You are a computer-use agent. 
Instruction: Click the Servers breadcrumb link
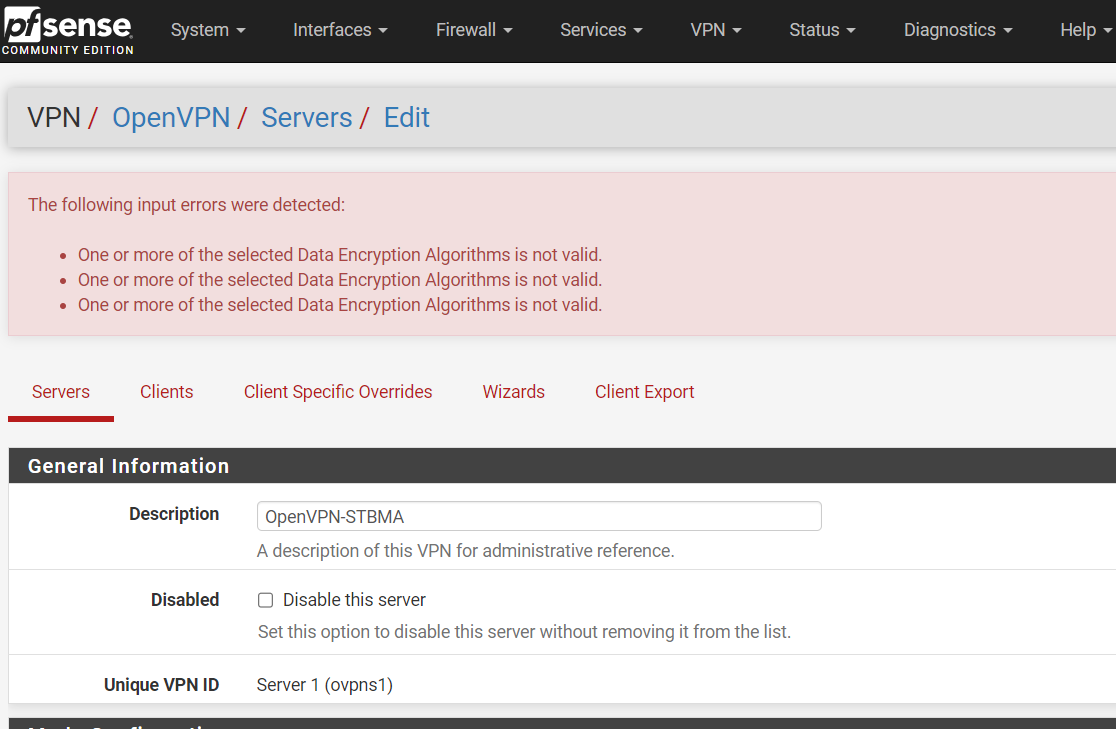306,118
